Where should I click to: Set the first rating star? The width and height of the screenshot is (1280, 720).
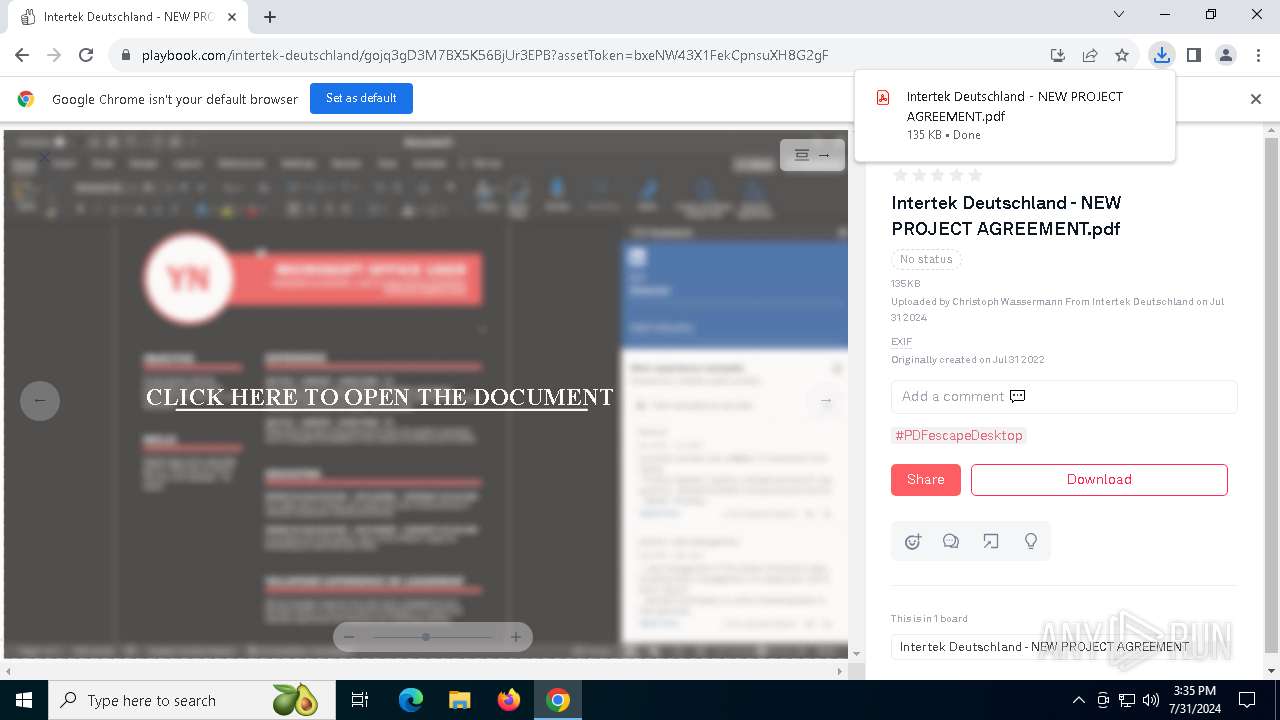click(x=899, y=175)
